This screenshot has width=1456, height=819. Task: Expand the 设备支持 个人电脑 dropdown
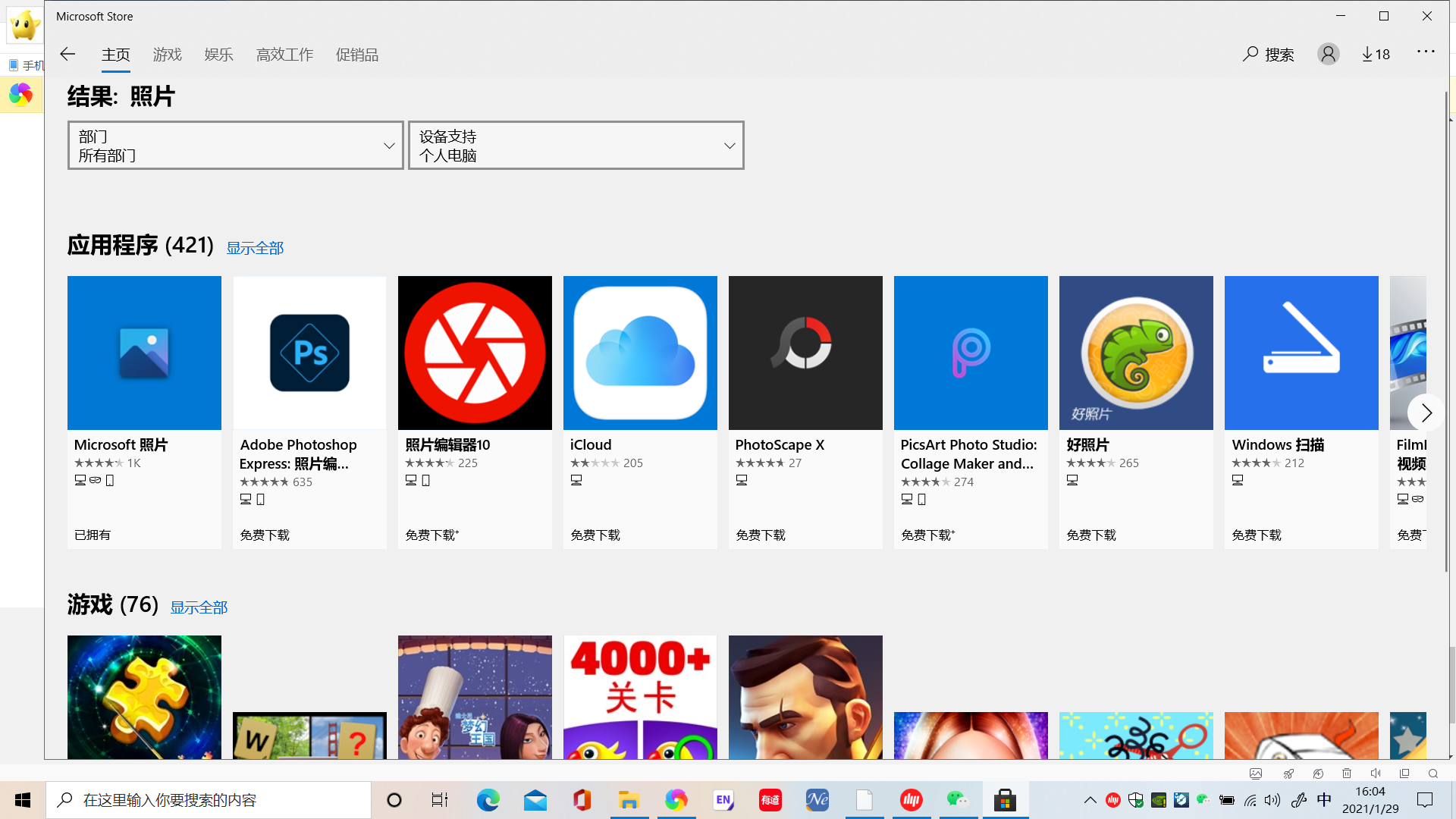click(576, 145)
